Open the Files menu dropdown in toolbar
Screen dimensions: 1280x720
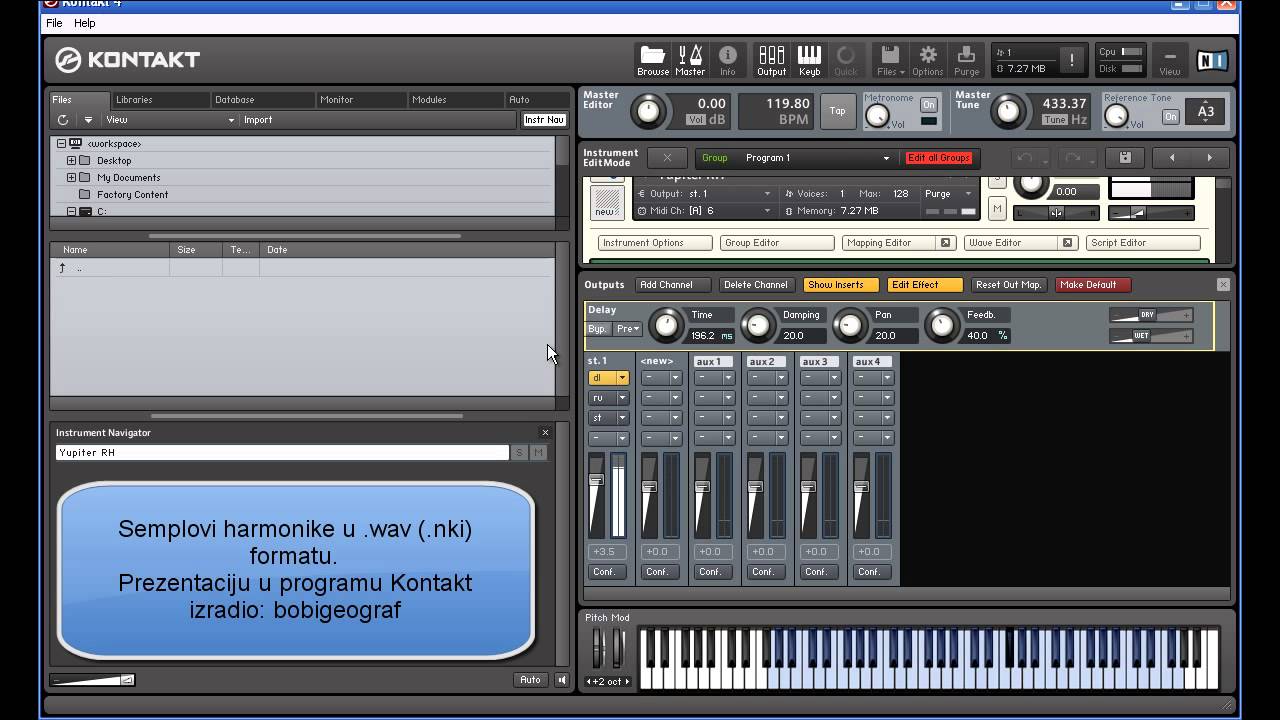(x=890, y=60)
